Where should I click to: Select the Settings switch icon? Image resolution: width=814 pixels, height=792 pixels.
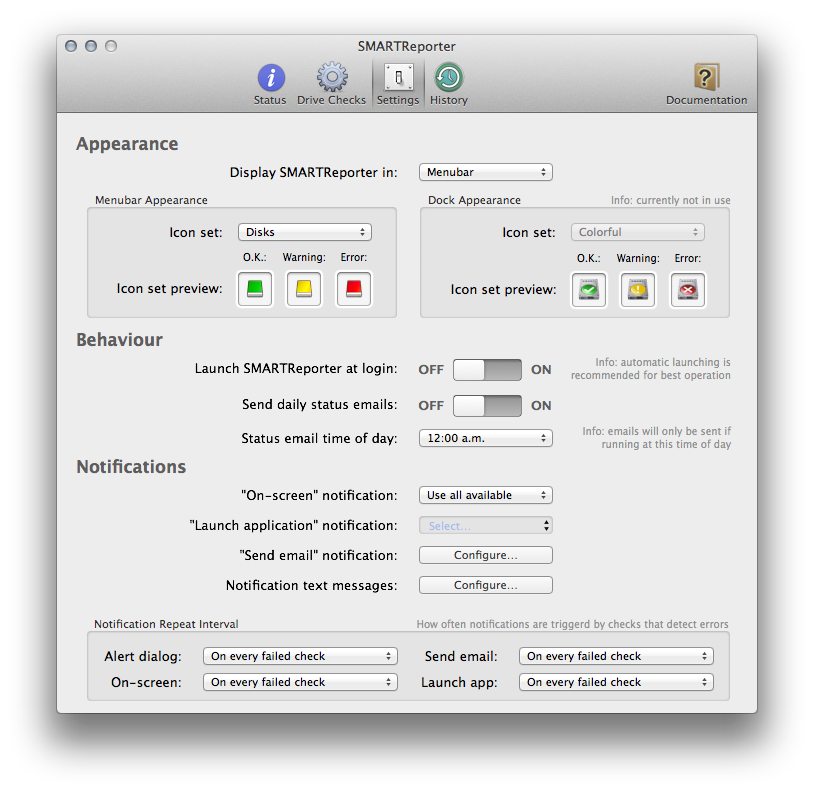[398, 77]
